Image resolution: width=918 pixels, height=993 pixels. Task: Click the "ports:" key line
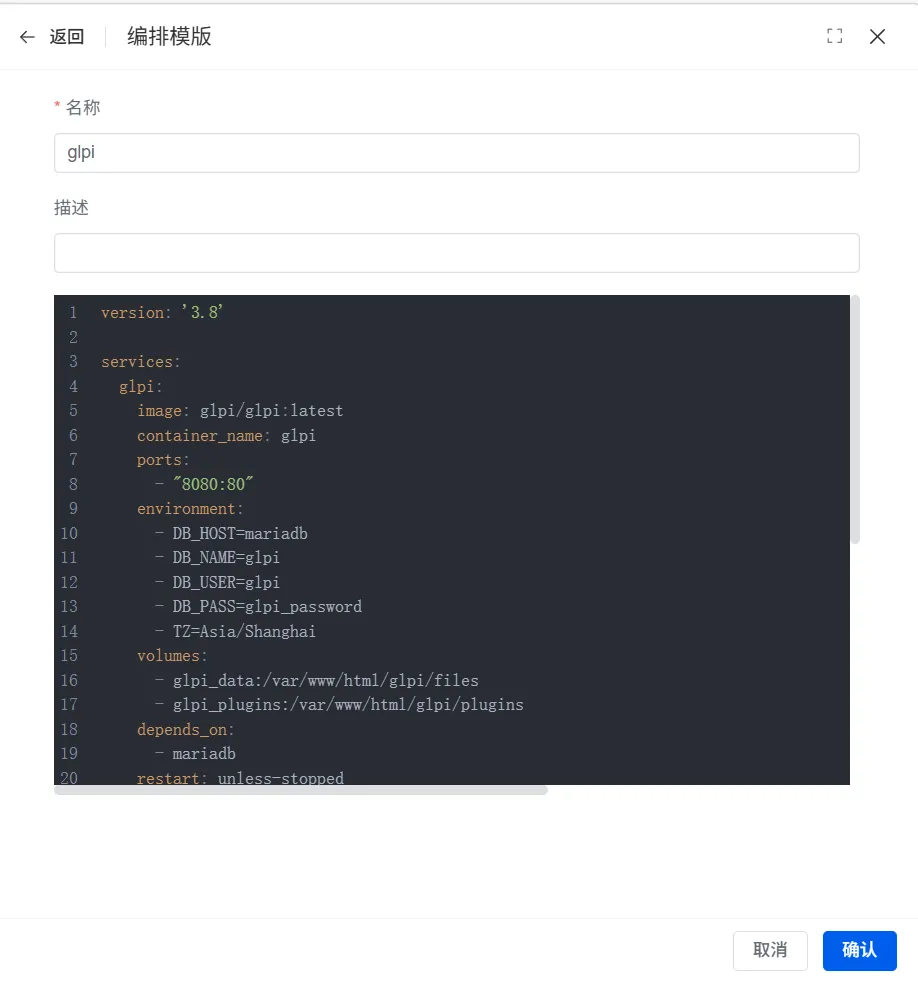[x=163, y=460]
